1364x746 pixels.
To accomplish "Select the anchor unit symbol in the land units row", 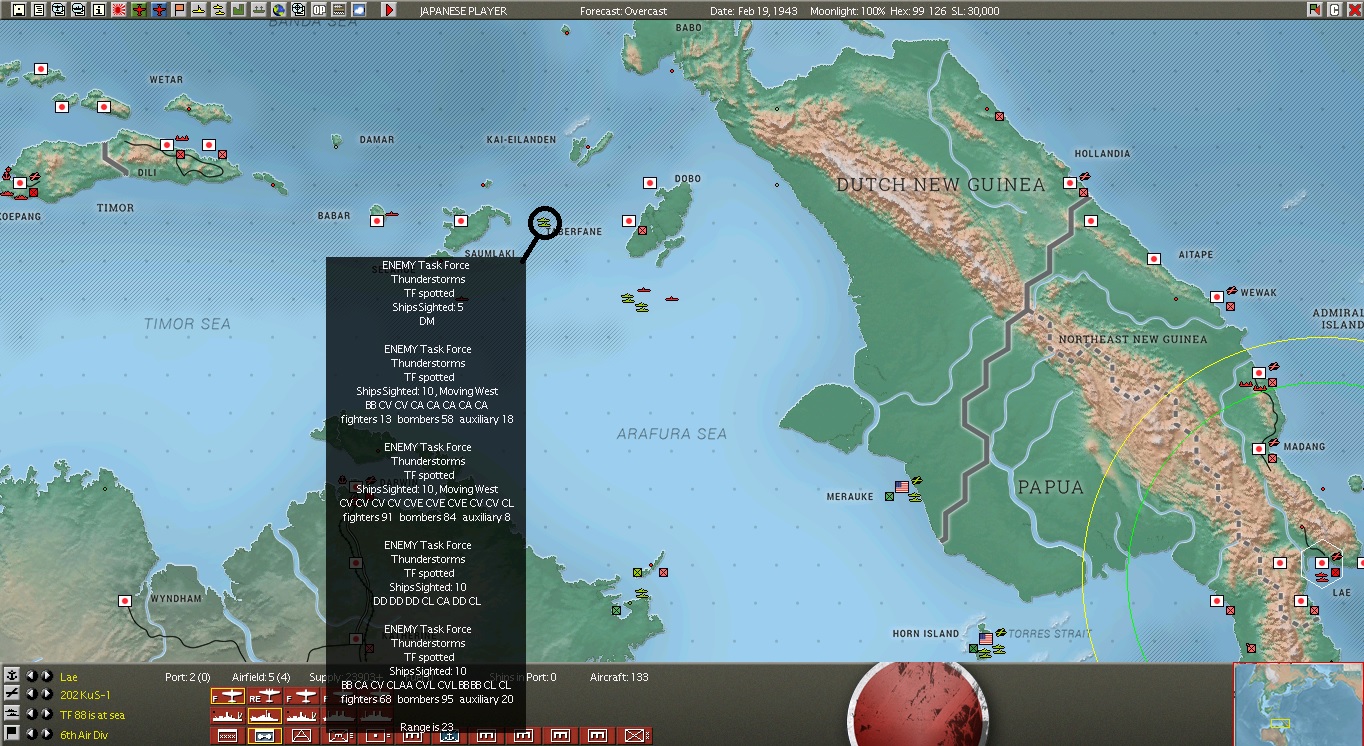I will 449,736.
